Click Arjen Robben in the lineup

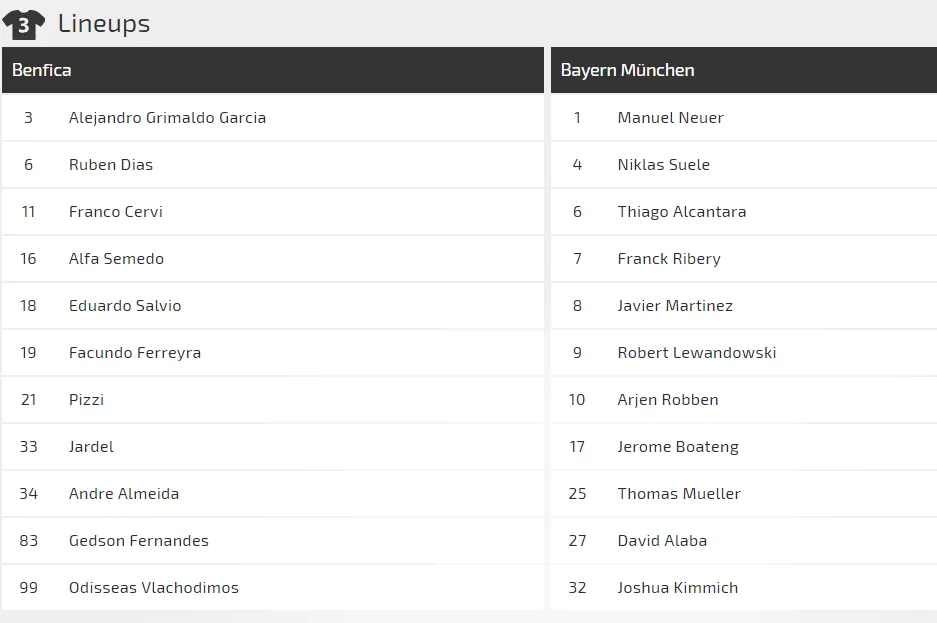pos(667,399)
